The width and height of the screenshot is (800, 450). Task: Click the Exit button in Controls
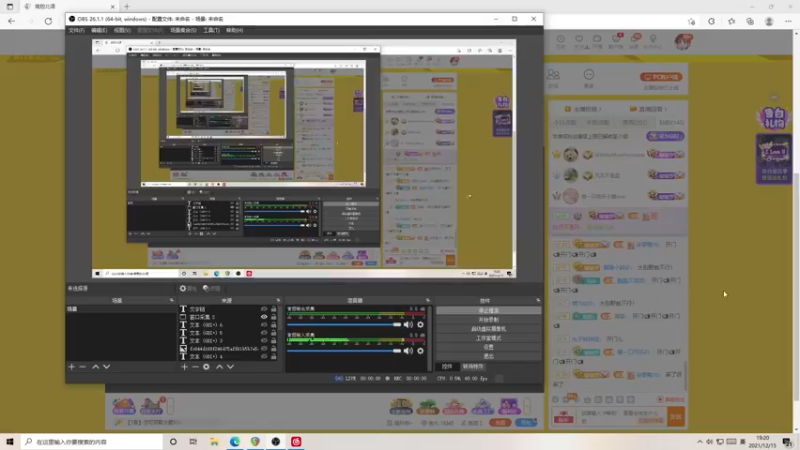coord(488,356)
